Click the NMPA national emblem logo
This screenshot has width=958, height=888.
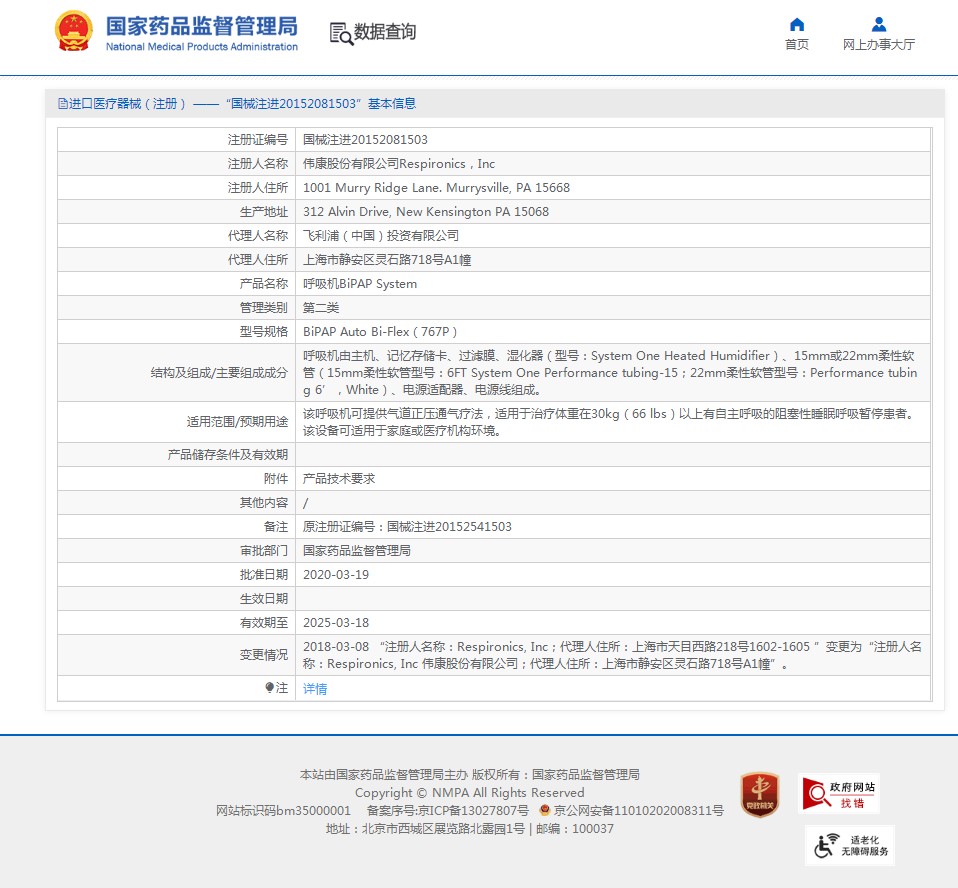(73, 32)
